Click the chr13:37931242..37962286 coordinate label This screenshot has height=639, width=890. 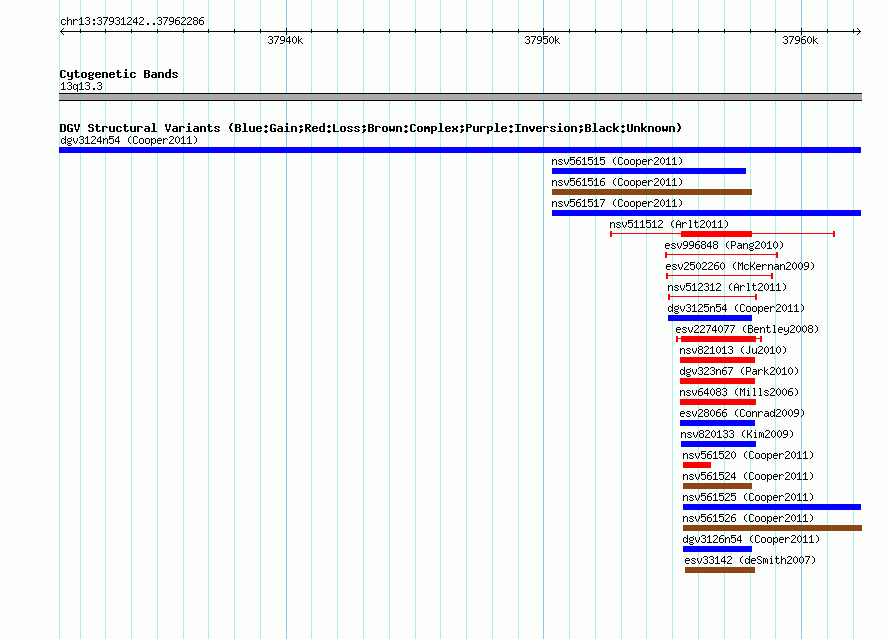coord(132,21)
